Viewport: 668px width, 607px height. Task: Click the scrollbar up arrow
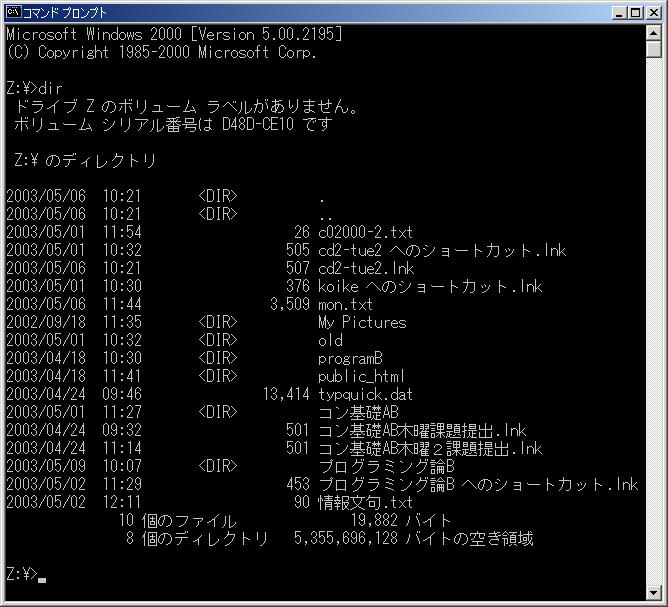tap(654, 32)
